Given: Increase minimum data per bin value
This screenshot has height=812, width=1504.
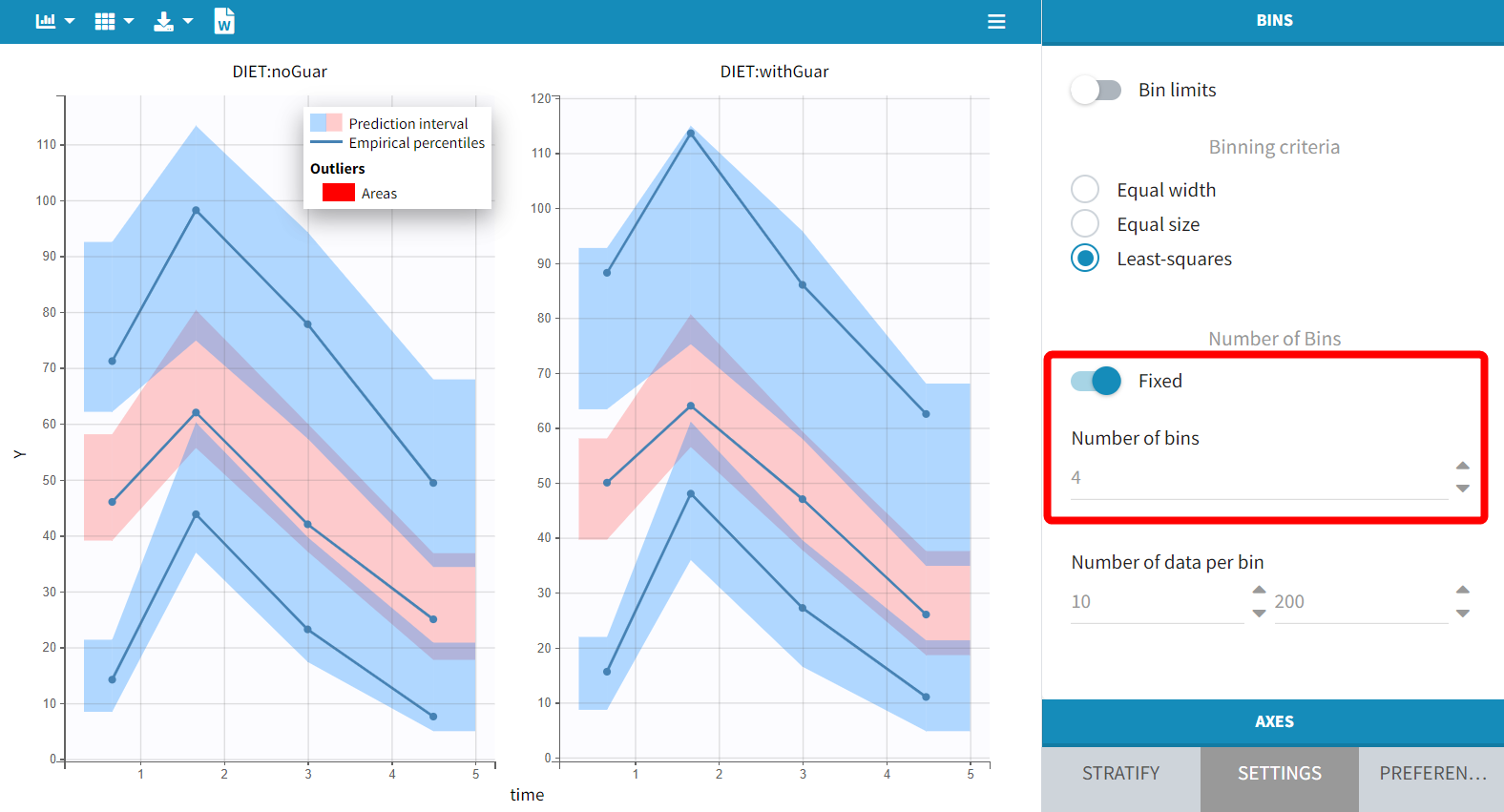Looking at the screenshot, I should (1259, 590).
